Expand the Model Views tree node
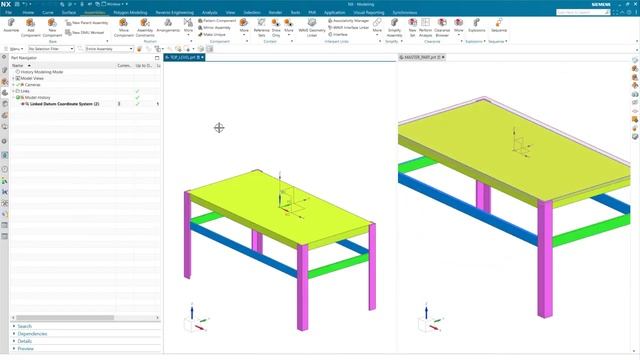 coord(13,78)
